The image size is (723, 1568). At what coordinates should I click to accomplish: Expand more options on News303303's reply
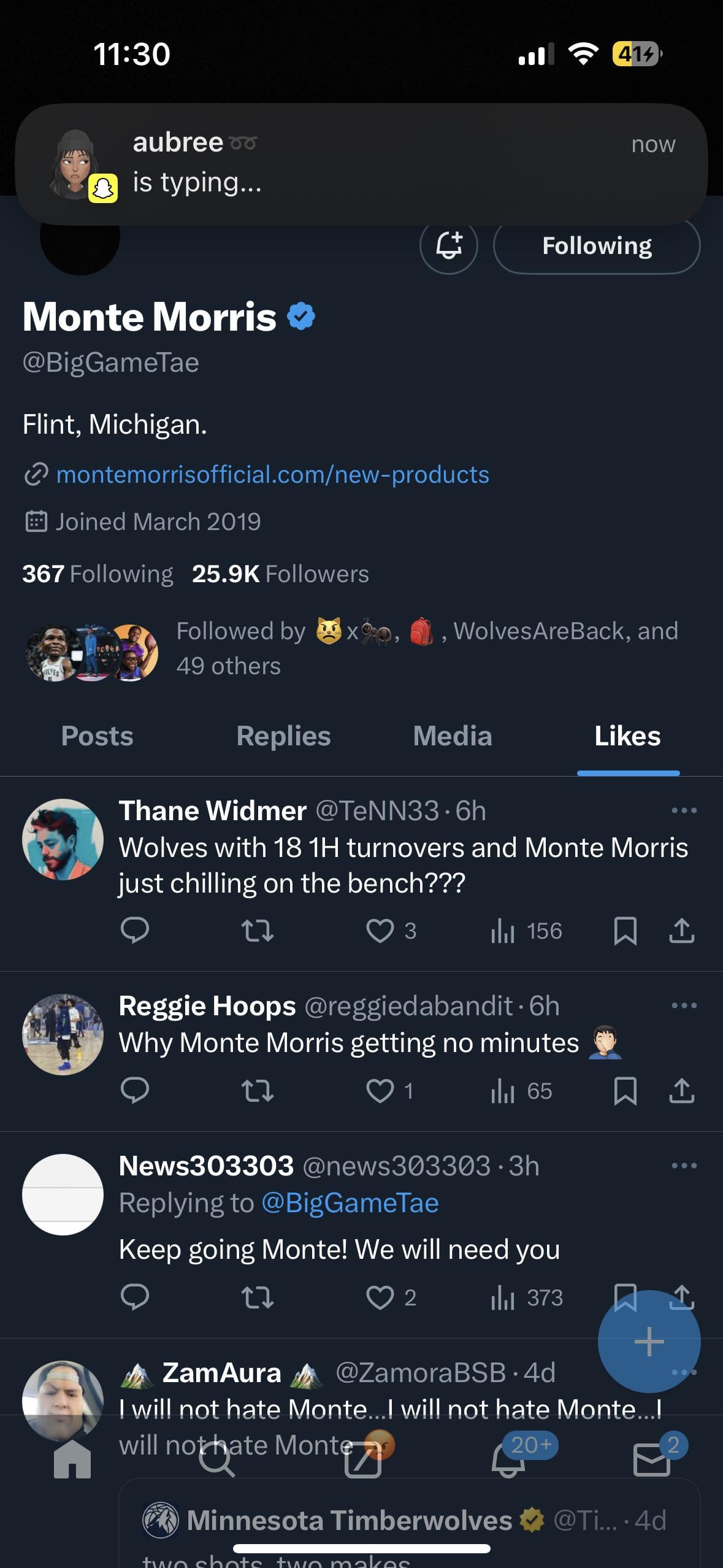[x=684, y=1166]
